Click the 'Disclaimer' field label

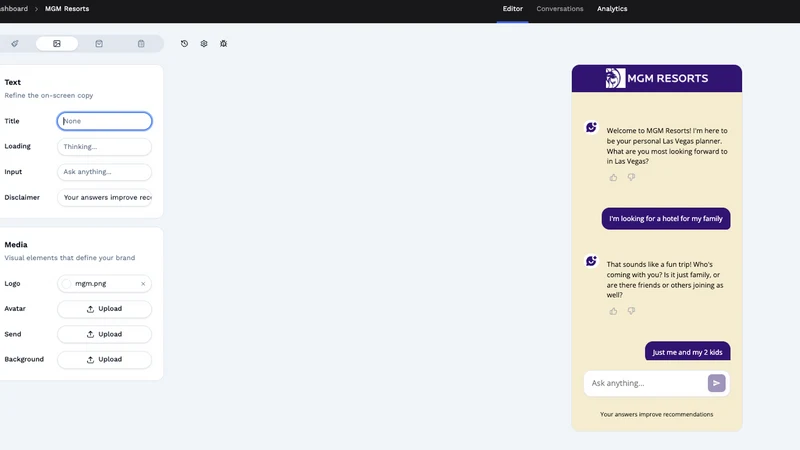pos(22,197)
